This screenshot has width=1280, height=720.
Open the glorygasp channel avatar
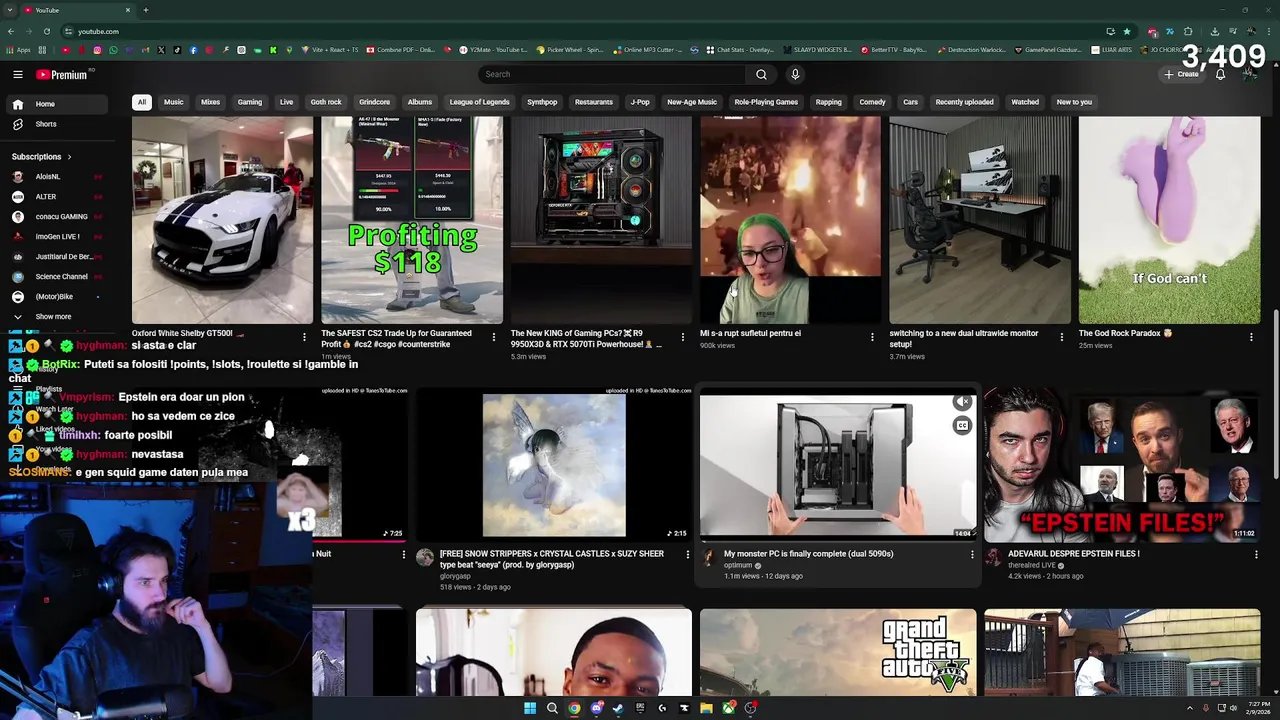[425, 557]
